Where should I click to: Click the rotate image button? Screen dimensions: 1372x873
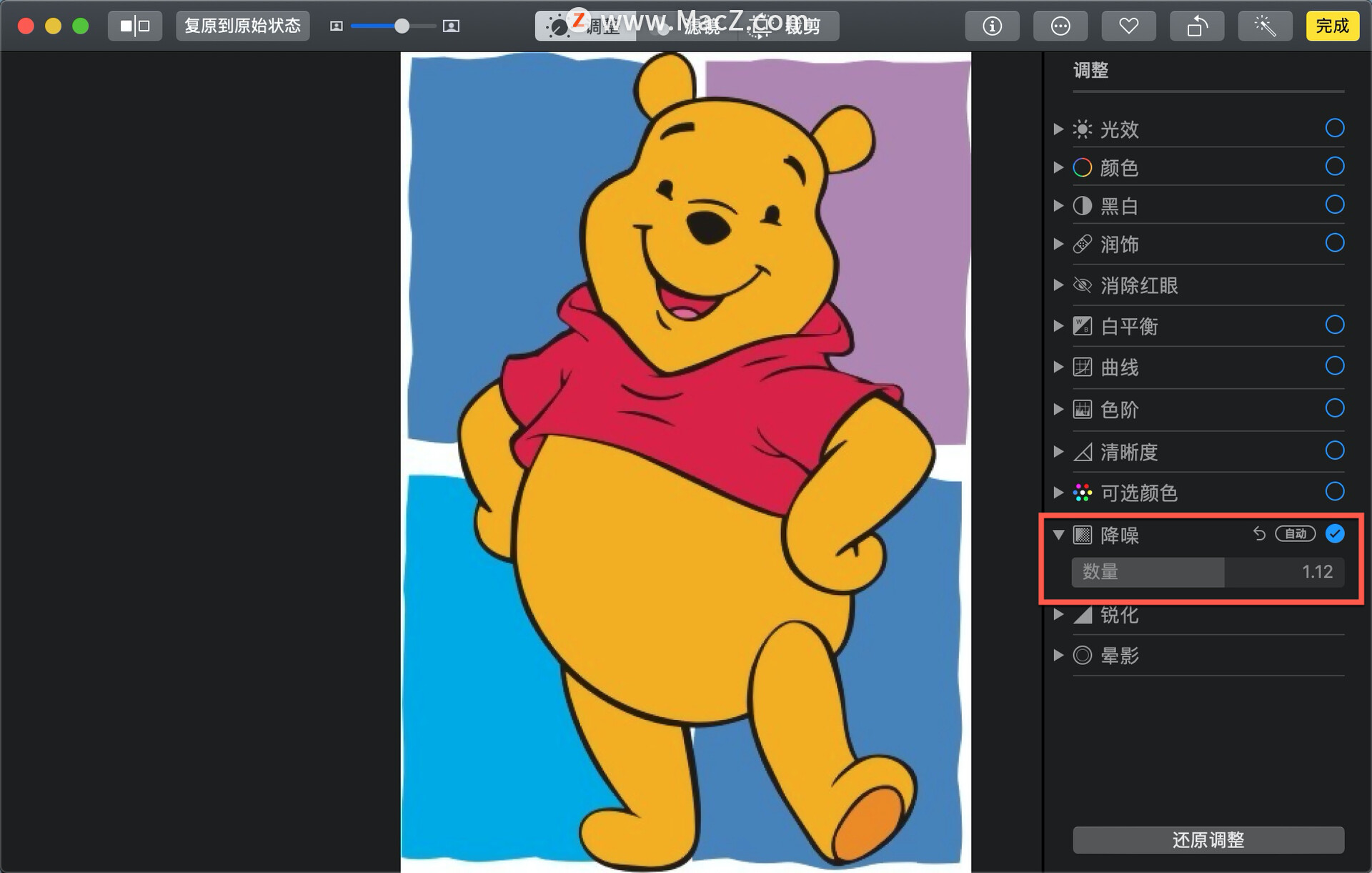(x=1197, y=26)
